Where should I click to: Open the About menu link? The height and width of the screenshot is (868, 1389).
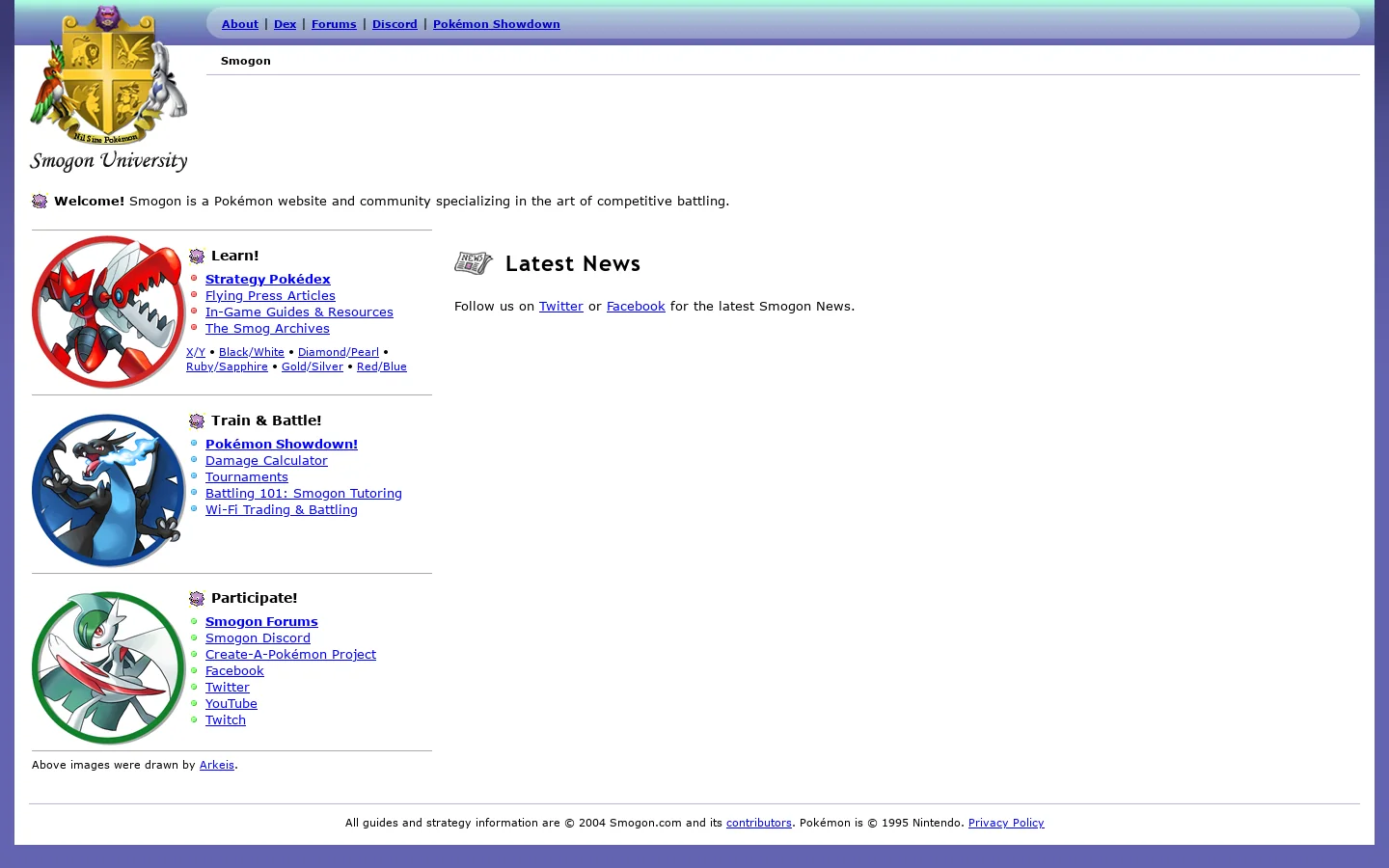(x=240, y=24)
